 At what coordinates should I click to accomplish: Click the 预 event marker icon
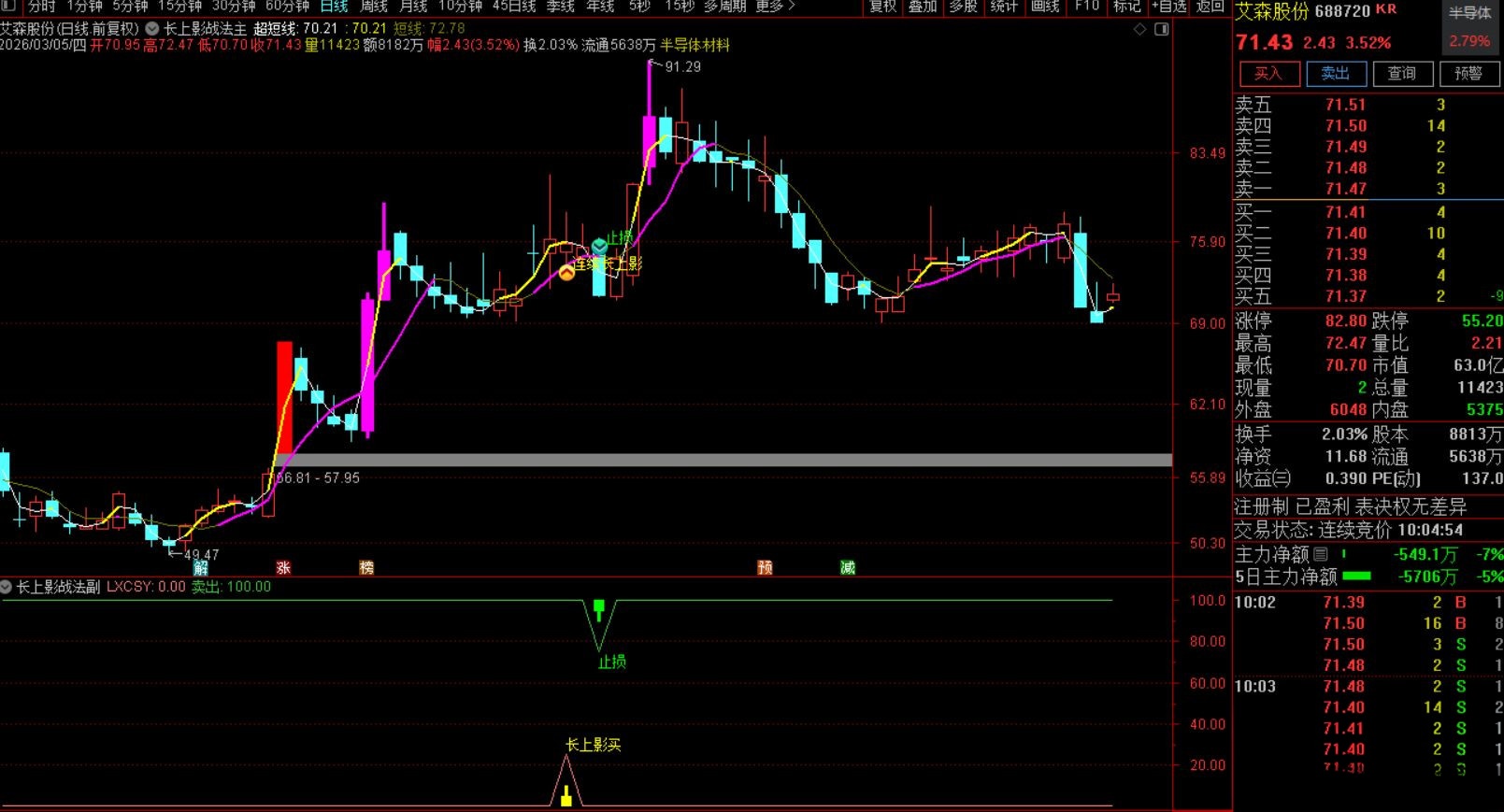[765, 567]
